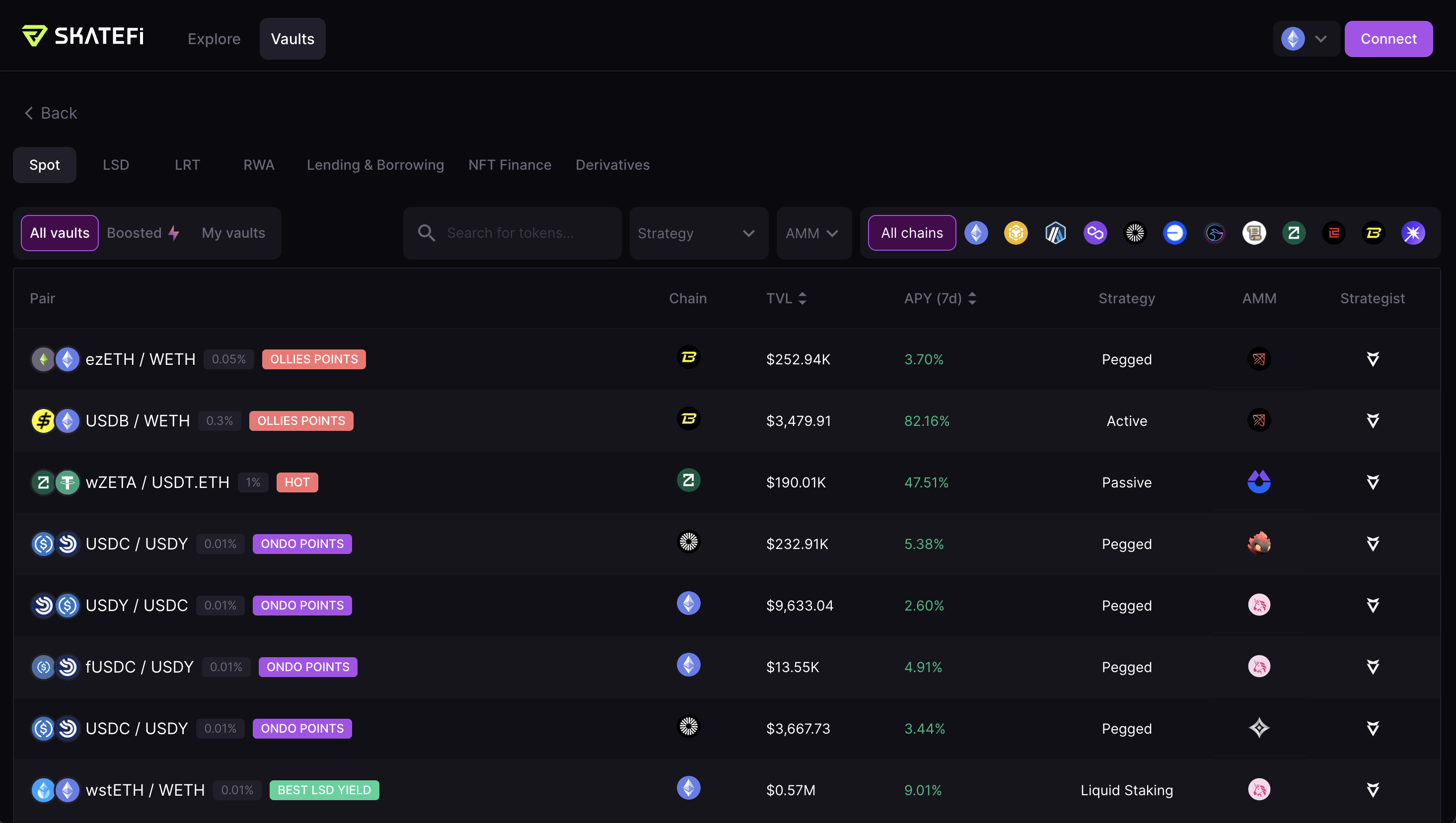Click the 82.16% APY value
1456x823 pixels.
click(926, 420)
